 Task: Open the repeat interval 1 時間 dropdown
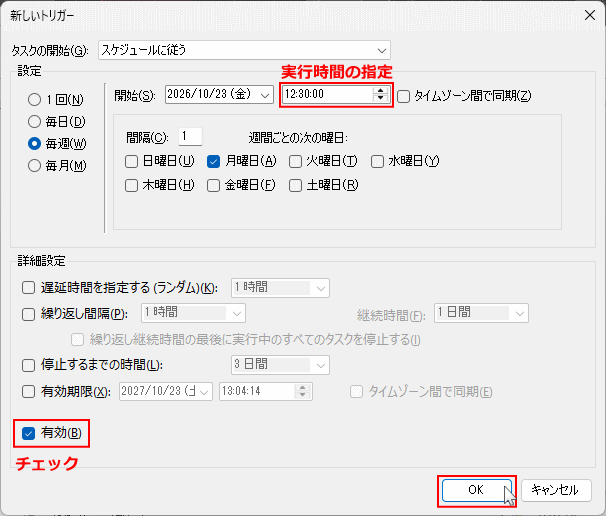tap(193, 313)
